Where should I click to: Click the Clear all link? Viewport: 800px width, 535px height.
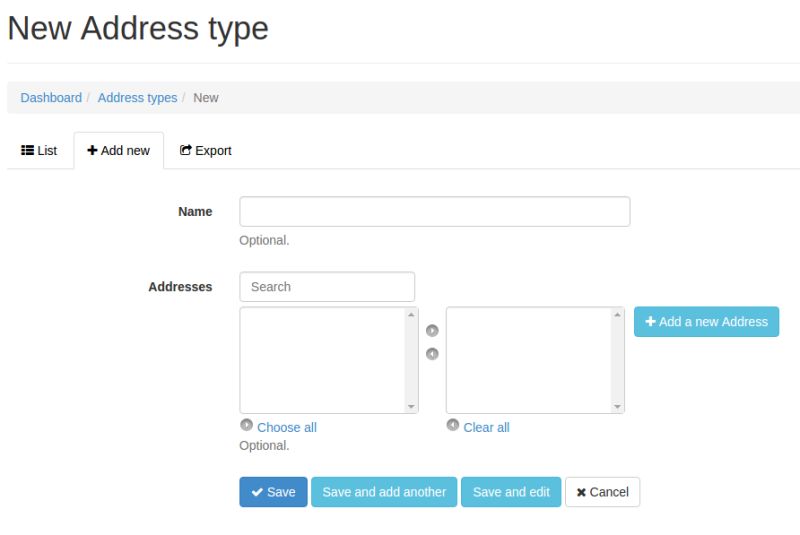(486, 427)
